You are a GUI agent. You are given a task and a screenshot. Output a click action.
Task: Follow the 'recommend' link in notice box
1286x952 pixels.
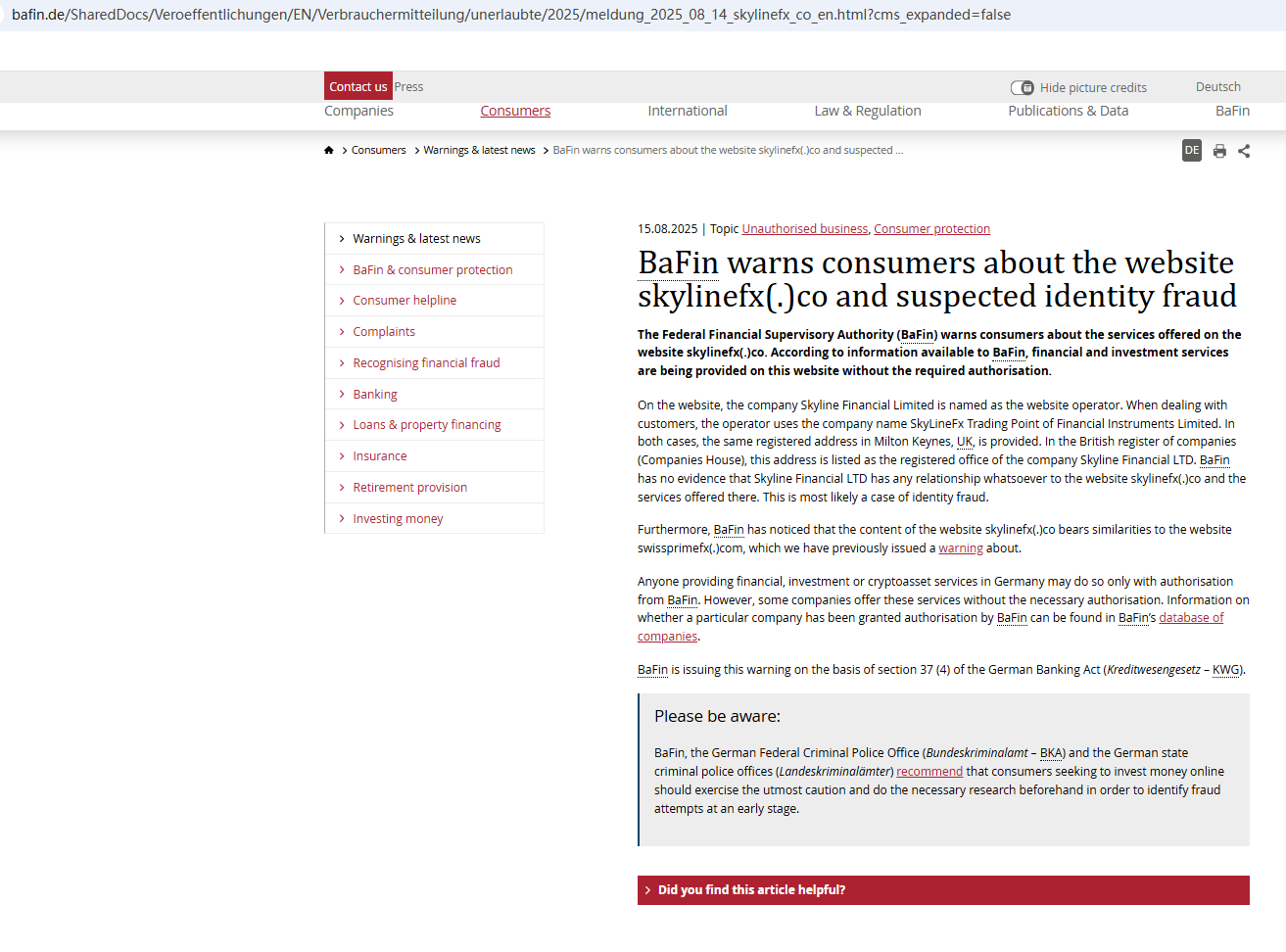point(929,772)
